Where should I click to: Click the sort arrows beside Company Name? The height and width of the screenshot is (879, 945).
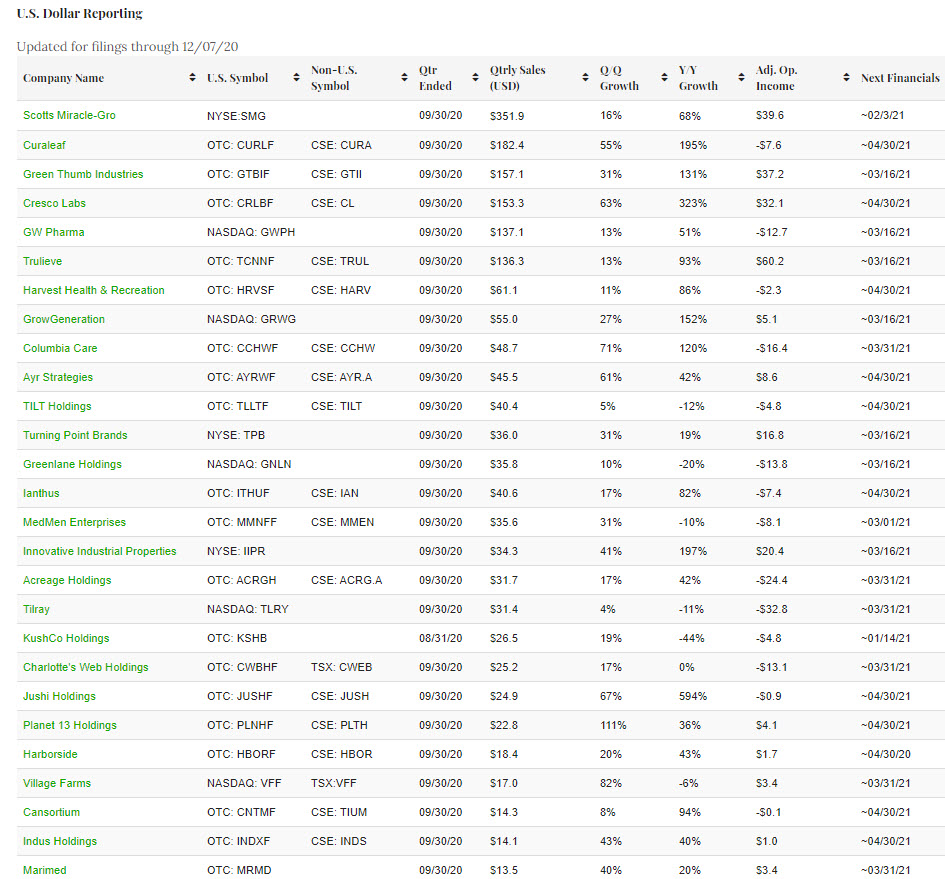pos(192,78)
